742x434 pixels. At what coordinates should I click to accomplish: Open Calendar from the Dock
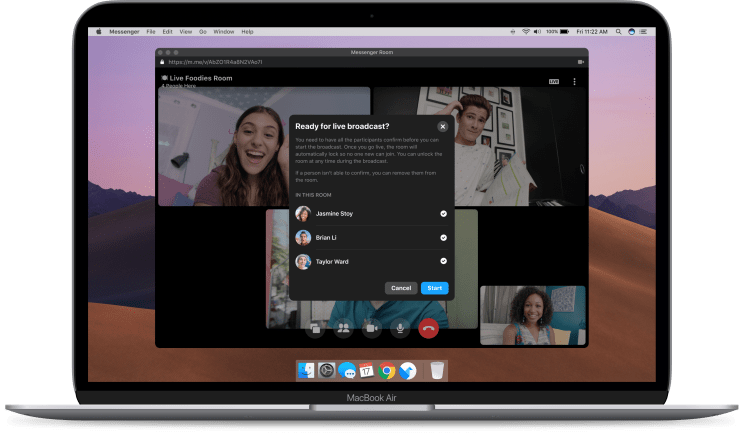(366, 371)
